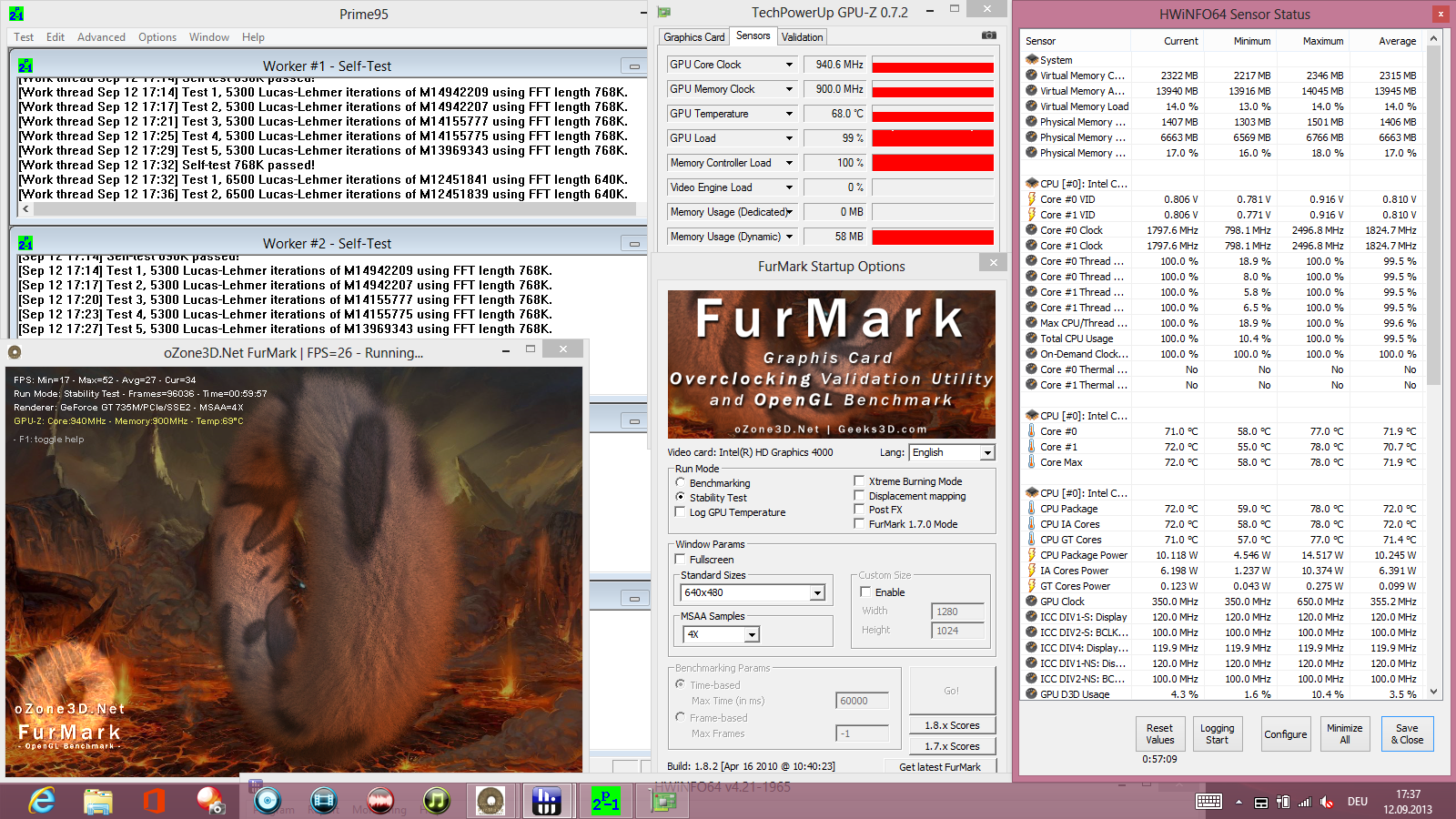Enable Xtreme Burning Mode
The width and height of the screenshot is (1456, 819).
[x=859, y=480]
